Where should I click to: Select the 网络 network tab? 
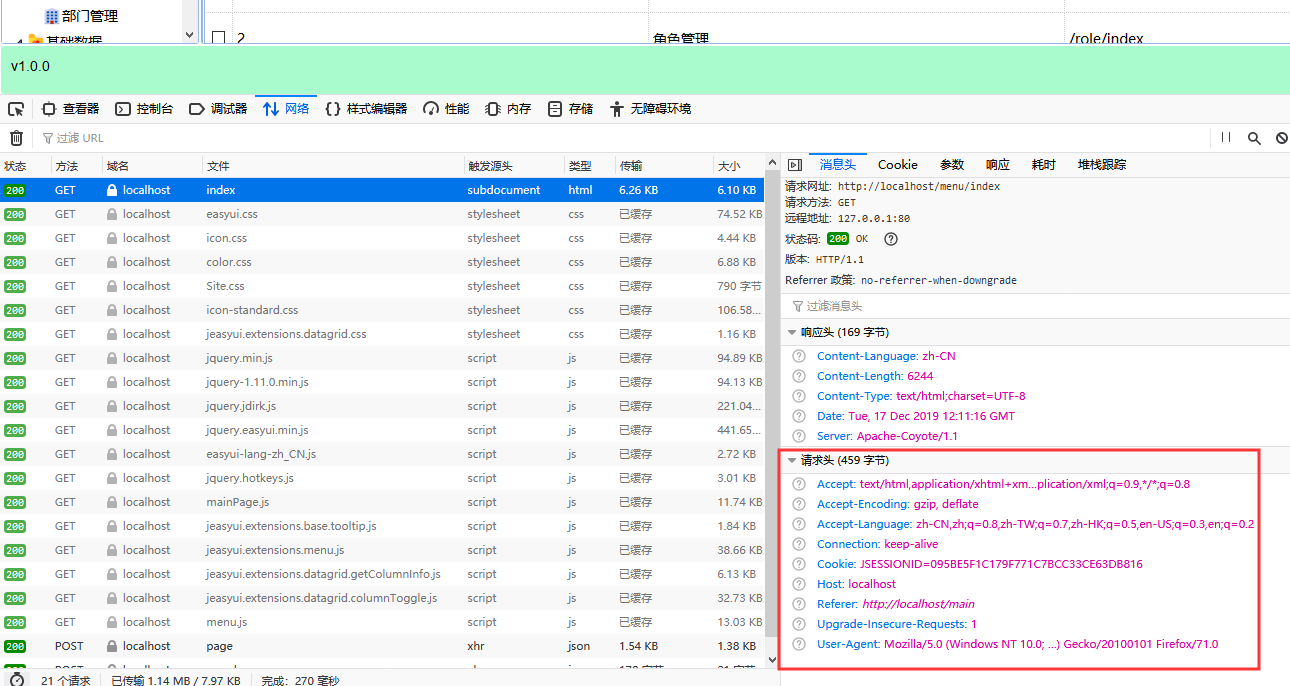[286, 109]
